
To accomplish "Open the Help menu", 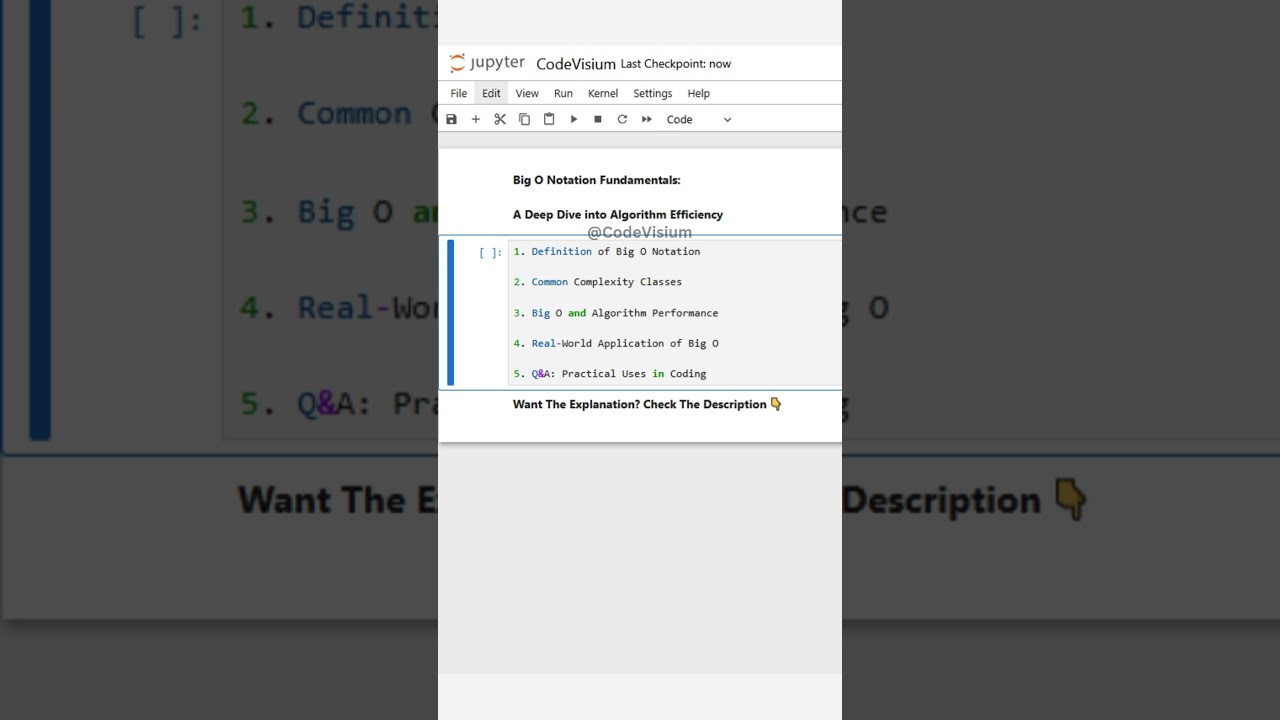I will coord(698,93).
